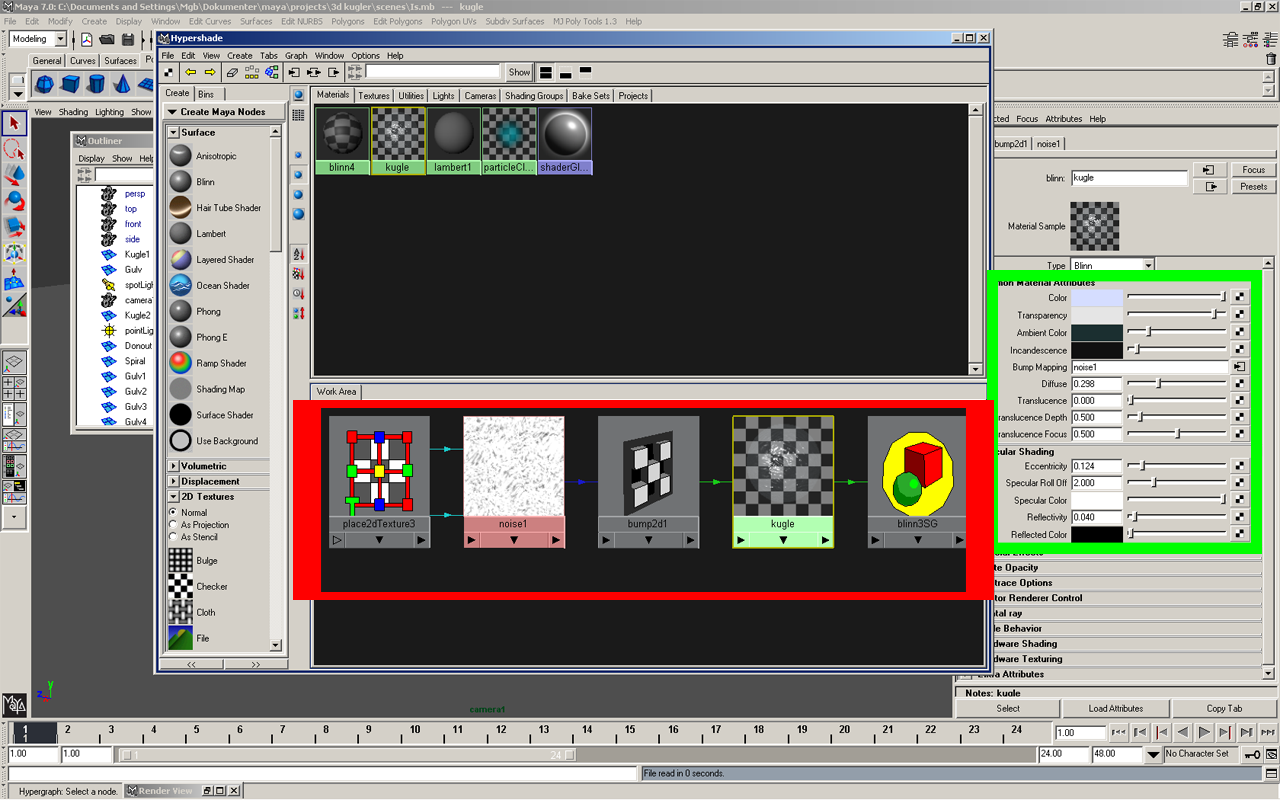
Task: Switch to the Textures tab
Action: coord(374,96)
